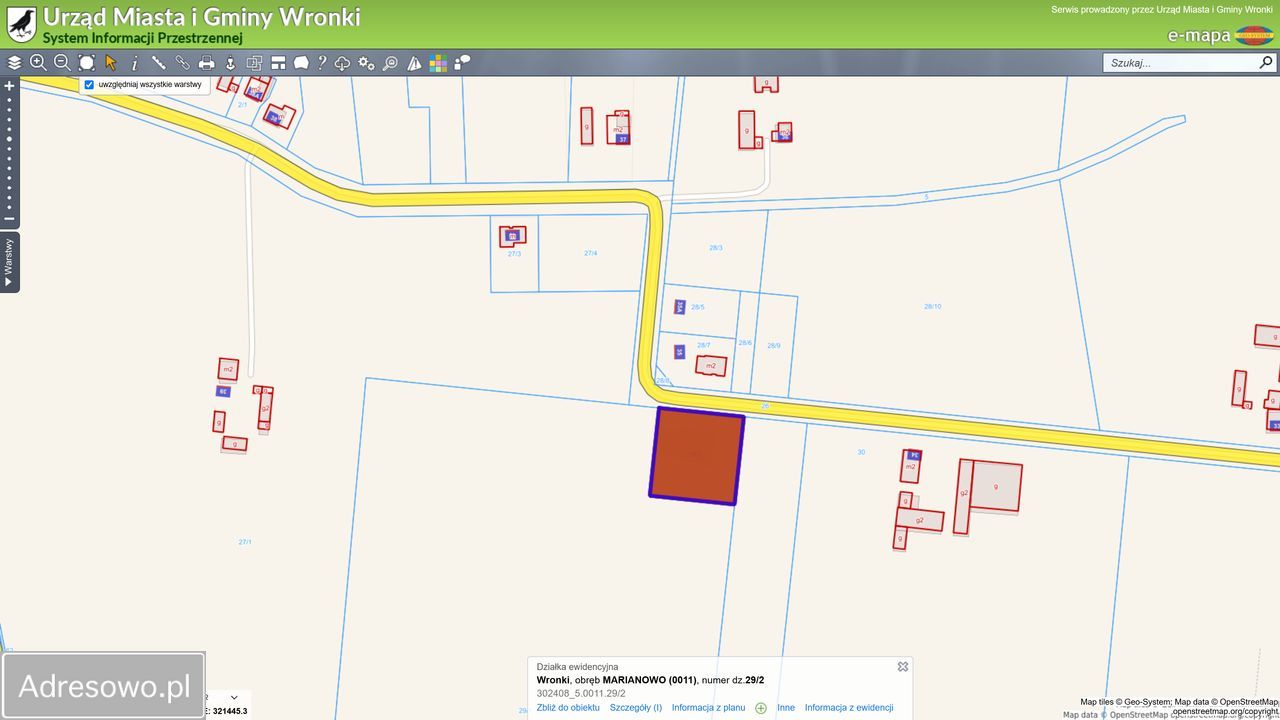The height and width of the screenshot is (720, 1280).
Task: Click the green plus circle in popup
Action: click(761, 708)
